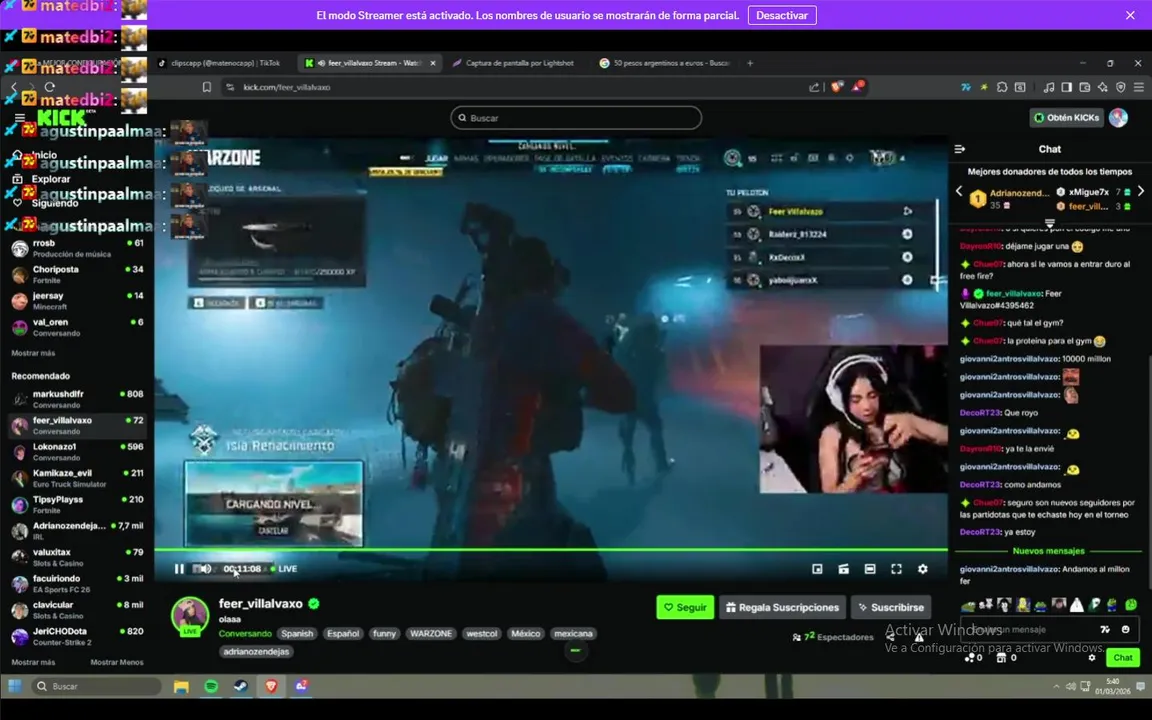Viewport: 1152px width, 720px height.
Task: Click the share page icon in address bar
Action: [x=814, y=87]
